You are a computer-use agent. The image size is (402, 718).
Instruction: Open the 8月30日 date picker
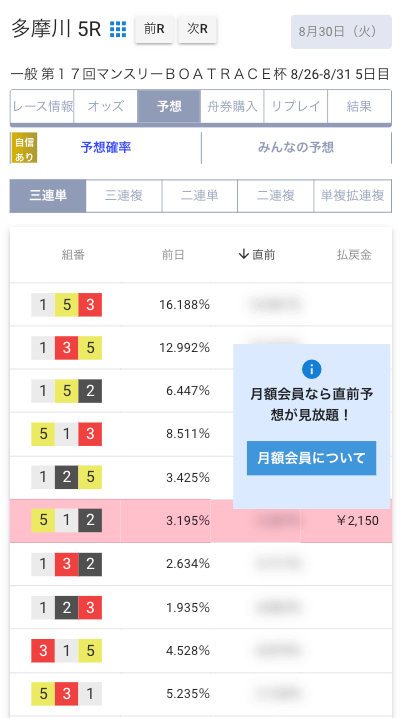341,32
